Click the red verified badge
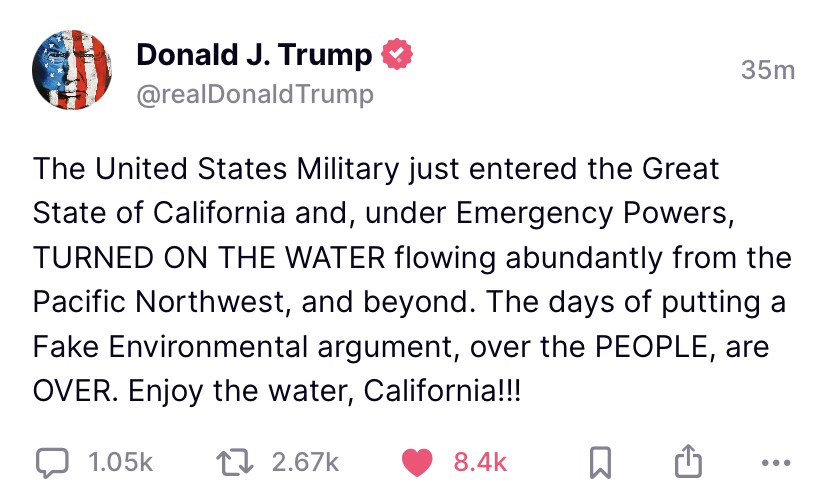 click(398, 54)
